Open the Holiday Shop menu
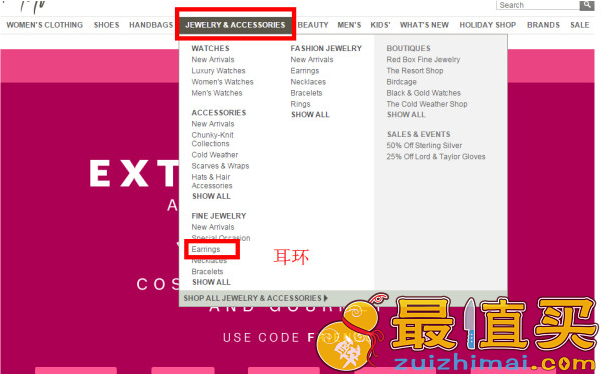Image resolution: width=602 pixels, height=374 pixels. point(488,25)
